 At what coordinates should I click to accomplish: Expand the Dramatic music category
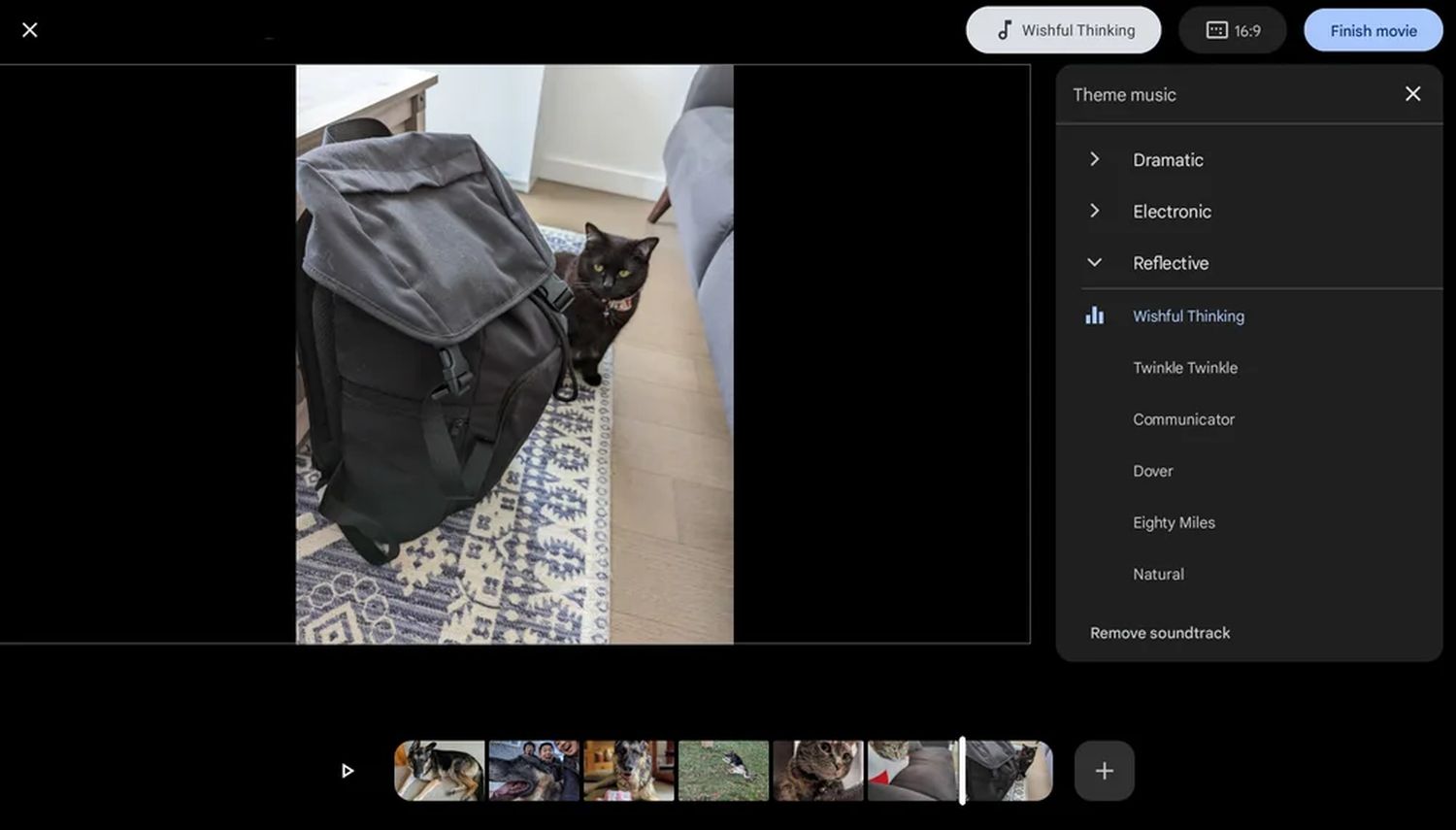pyautogui.click(x=1167, y=160)
